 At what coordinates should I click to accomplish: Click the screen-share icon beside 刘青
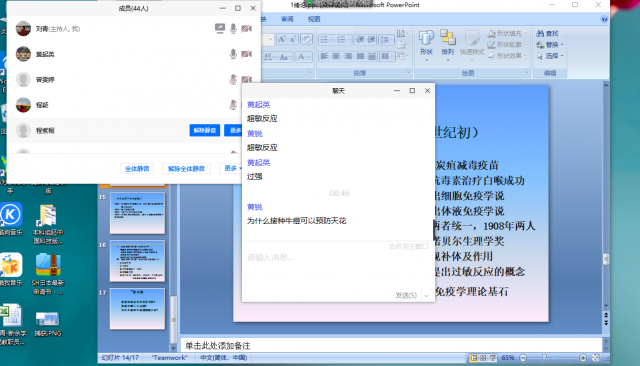[220, 29]
